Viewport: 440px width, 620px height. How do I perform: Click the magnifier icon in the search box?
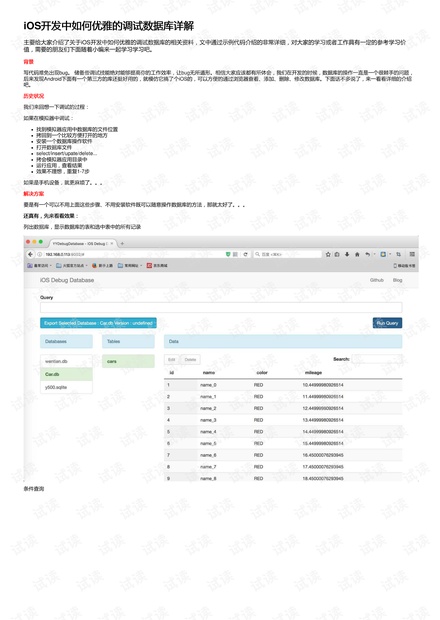pyautogui.click(x=257, y=254)
